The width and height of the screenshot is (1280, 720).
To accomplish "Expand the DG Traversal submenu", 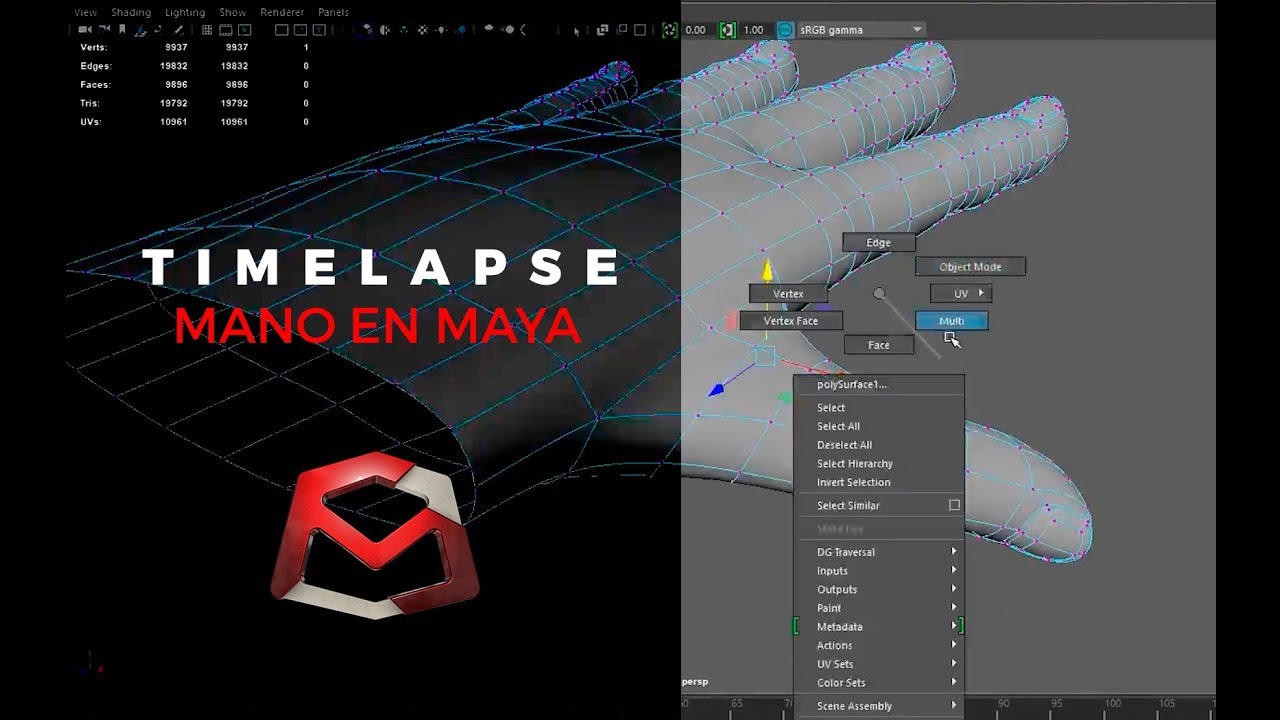I will tap(878, 552).
